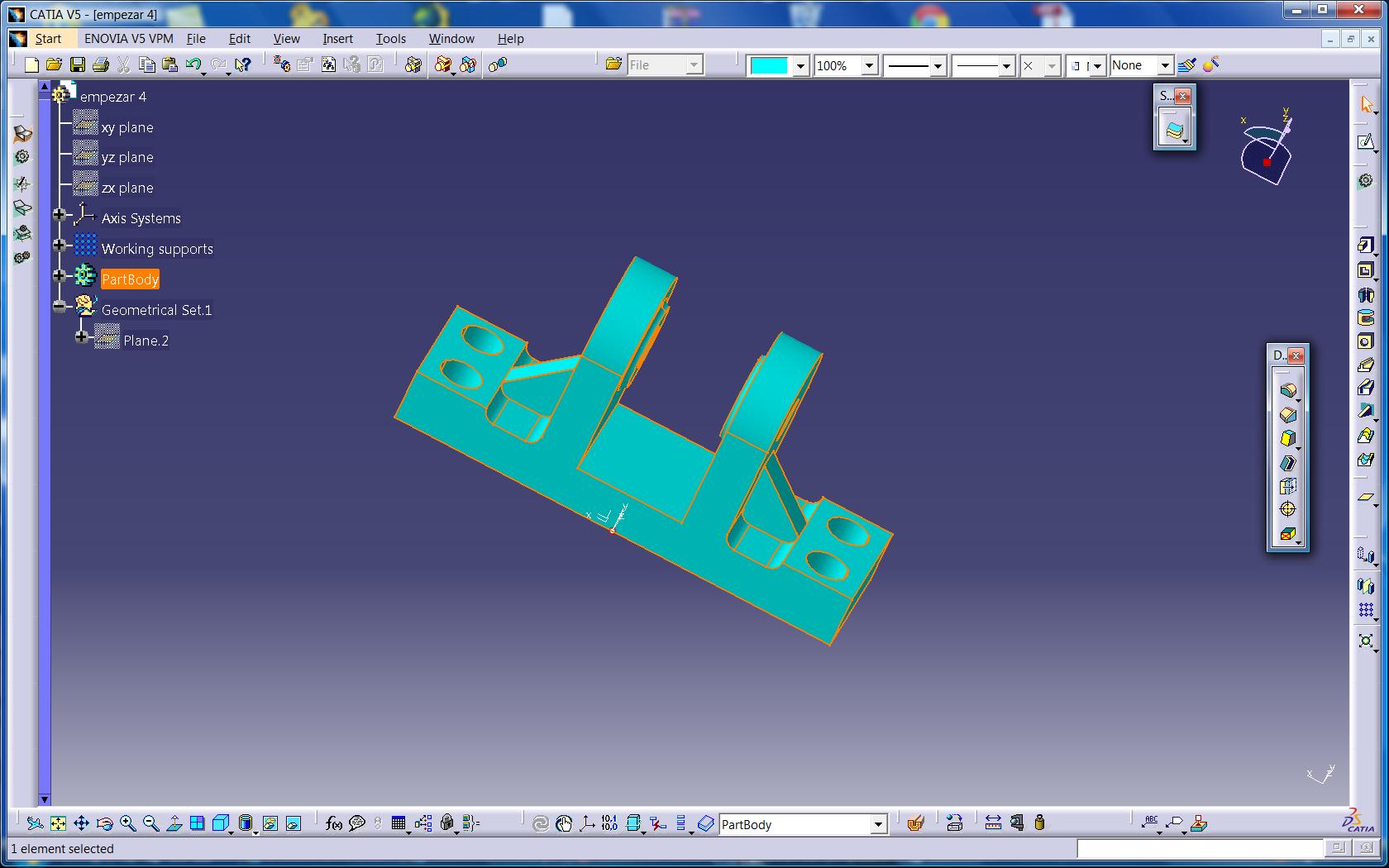Click the Design Table icon
The image size is (1389, 868).
(399, 823)
